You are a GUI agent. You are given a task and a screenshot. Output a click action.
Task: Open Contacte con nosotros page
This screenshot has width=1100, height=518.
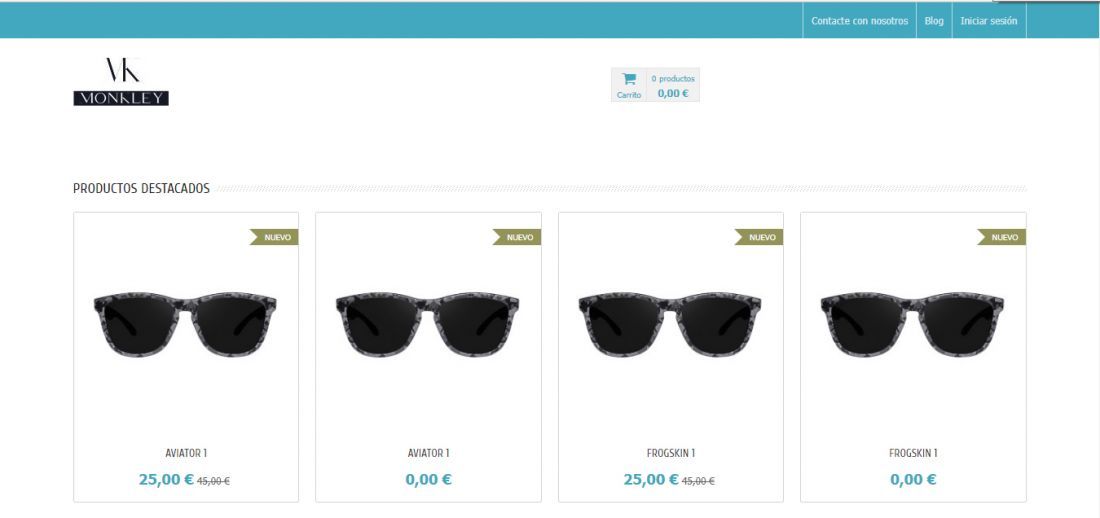[x=859, y=21]
